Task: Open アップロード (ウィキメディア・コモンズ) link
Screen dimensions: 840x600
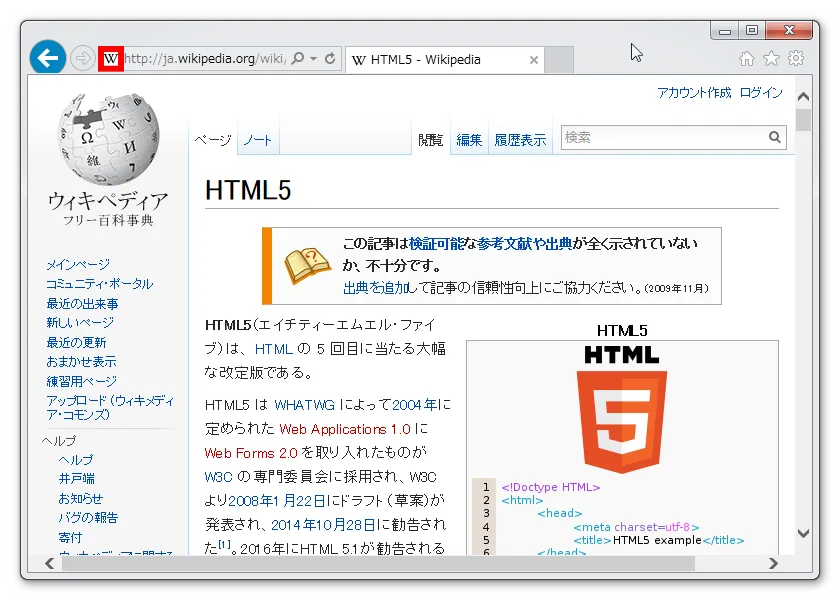Action: pyautogui.click(x=110, y=408)
